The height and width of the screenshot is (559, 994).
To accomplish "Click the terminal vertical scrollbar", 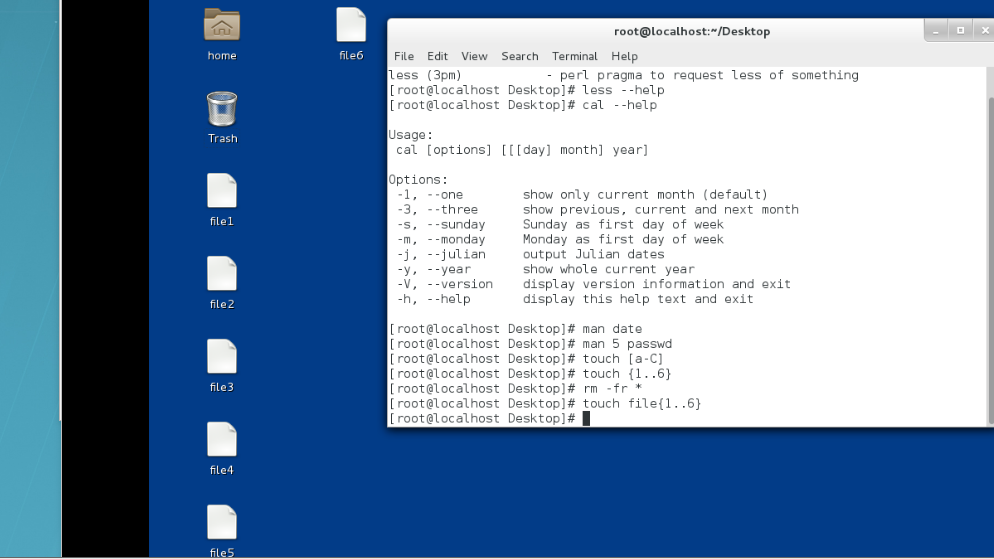I will coord(990,260).
